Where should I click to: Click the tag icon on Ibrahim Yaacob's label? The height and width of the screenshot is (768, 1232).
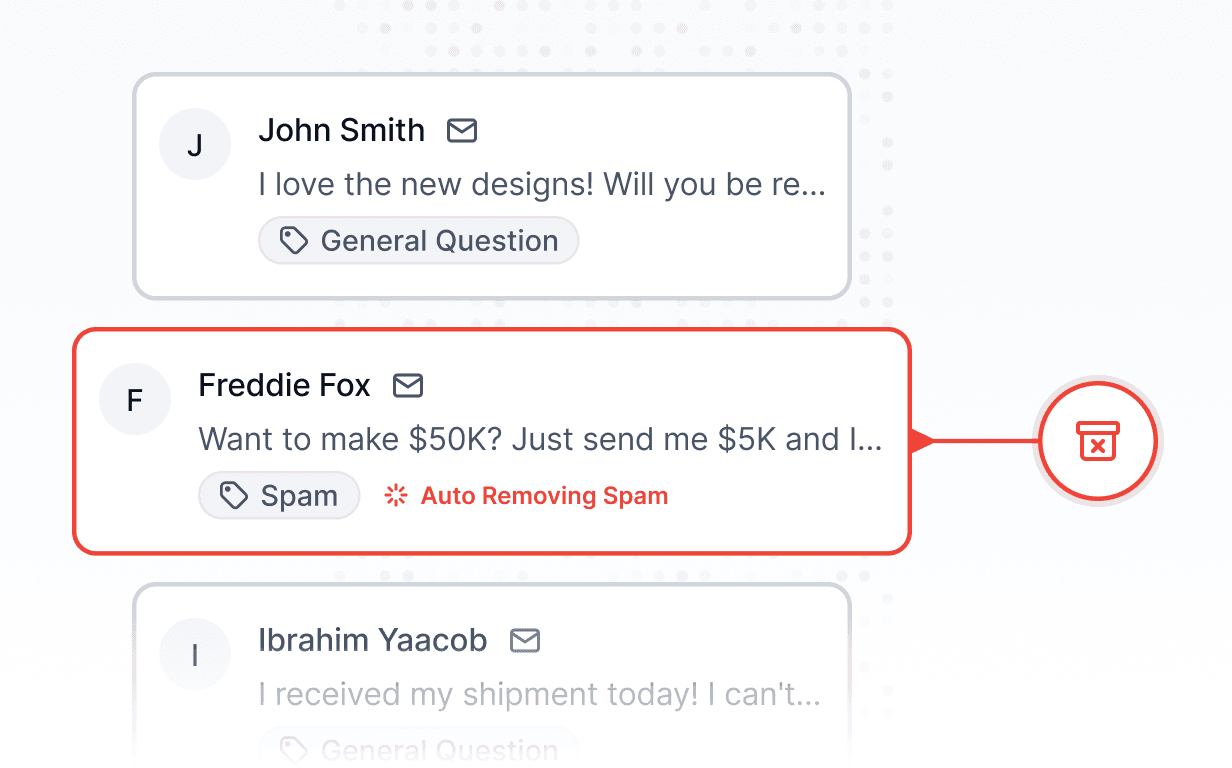[x=293, y=750]
